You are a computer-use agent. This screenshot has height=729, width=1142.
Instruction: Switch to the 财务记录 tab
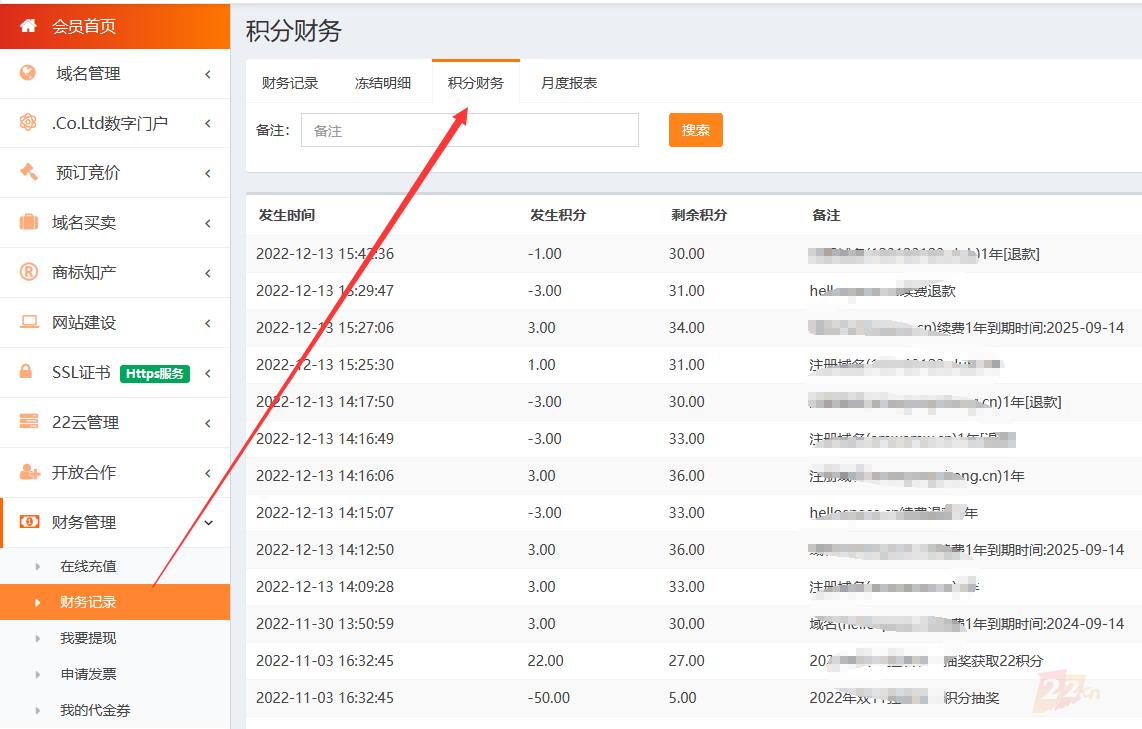click(x=290, y=83)
